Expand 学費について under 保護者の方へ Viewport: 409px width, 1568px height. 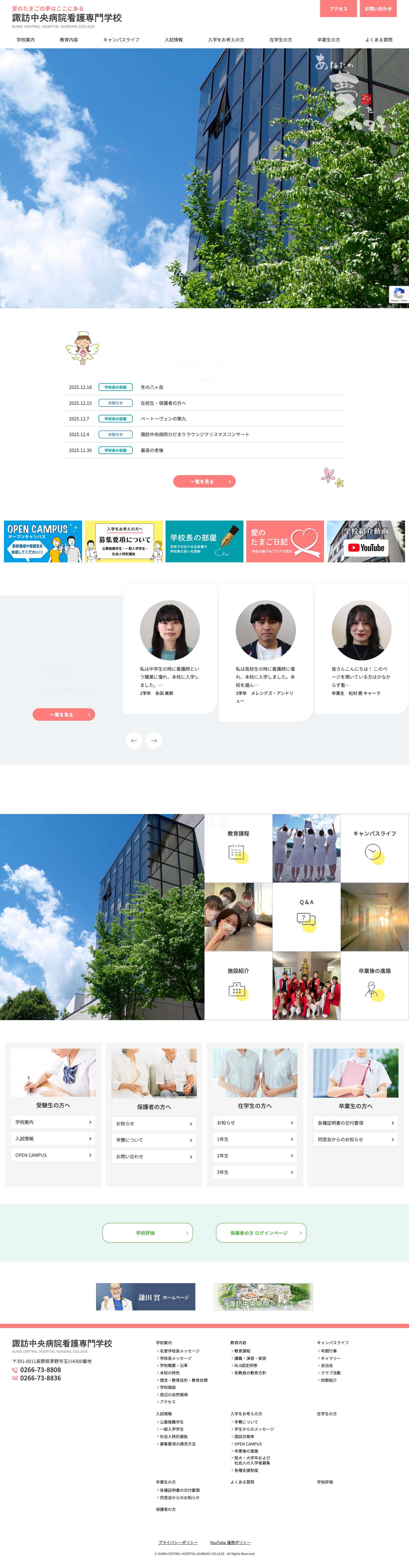tap(154, 1140)
